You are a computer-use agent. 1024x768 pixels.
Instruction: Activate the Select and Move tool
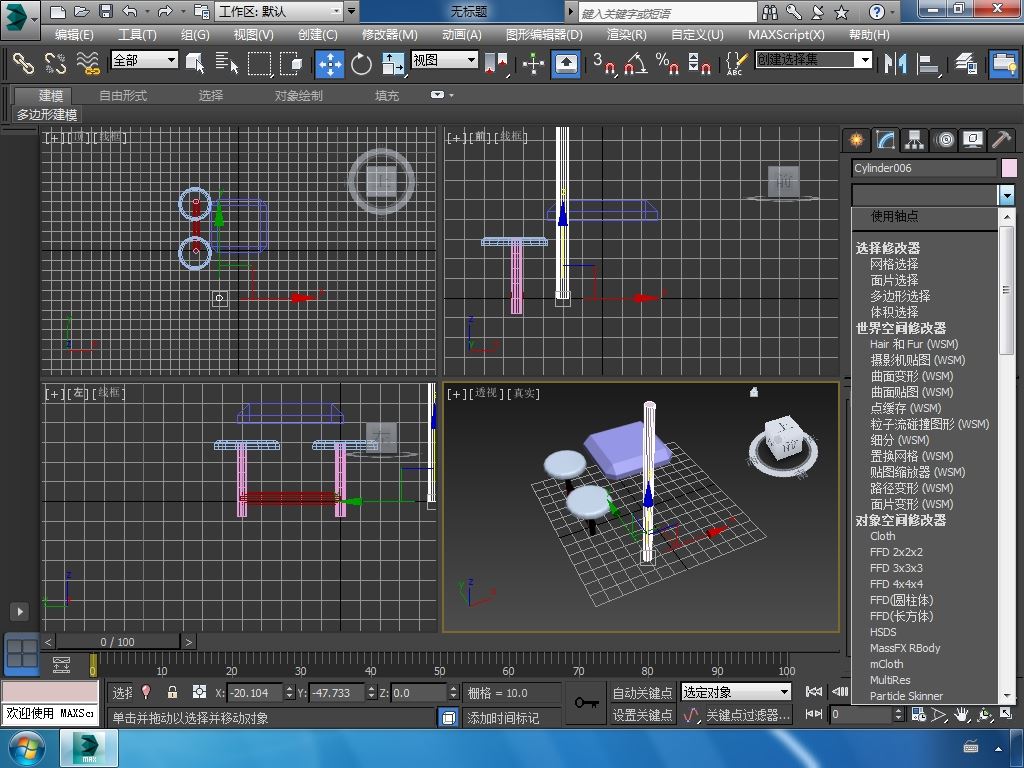coord(330,63)
